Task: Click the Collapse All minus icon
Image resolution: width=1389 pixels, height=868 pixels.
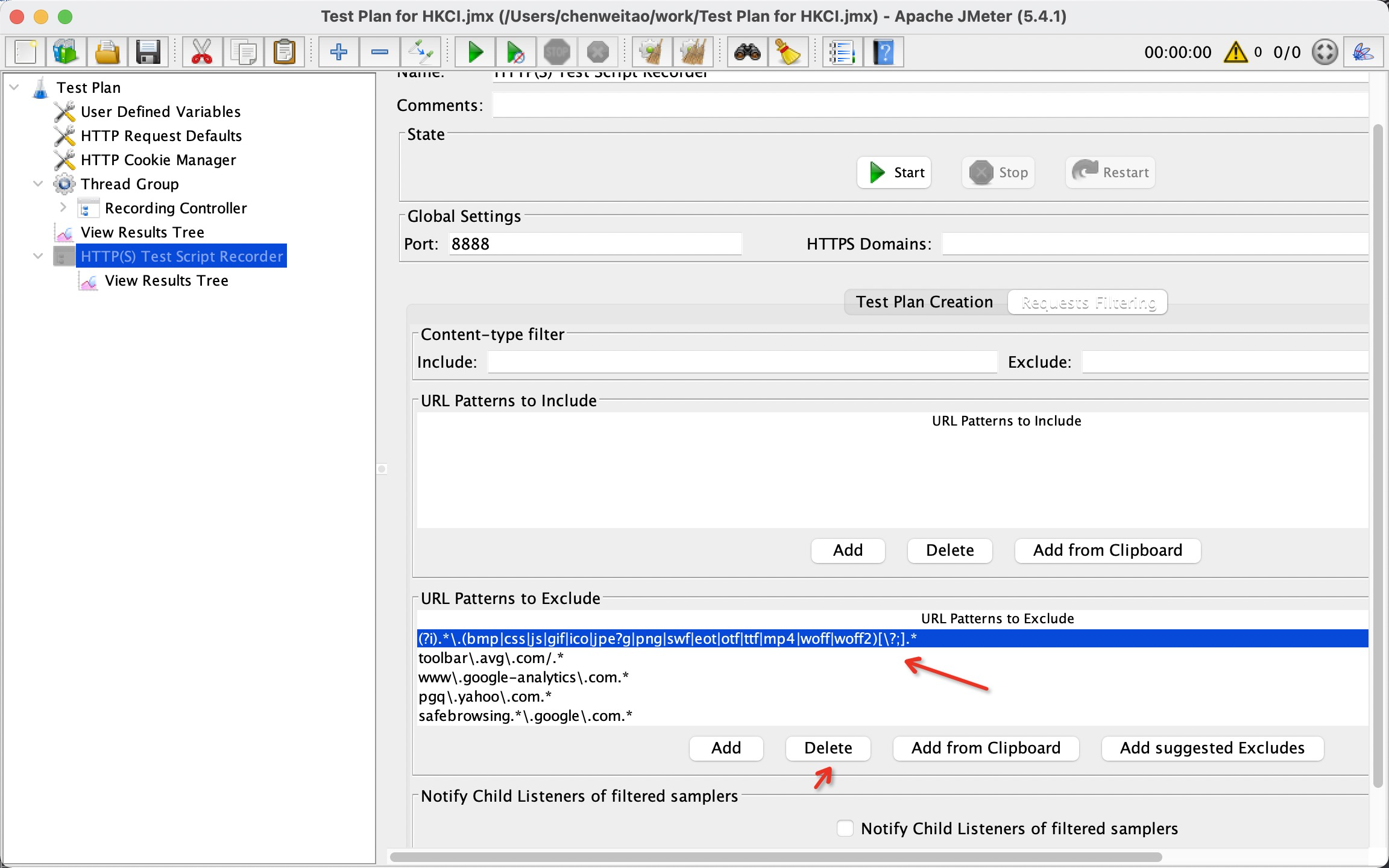Action: [x=380, y=52]
